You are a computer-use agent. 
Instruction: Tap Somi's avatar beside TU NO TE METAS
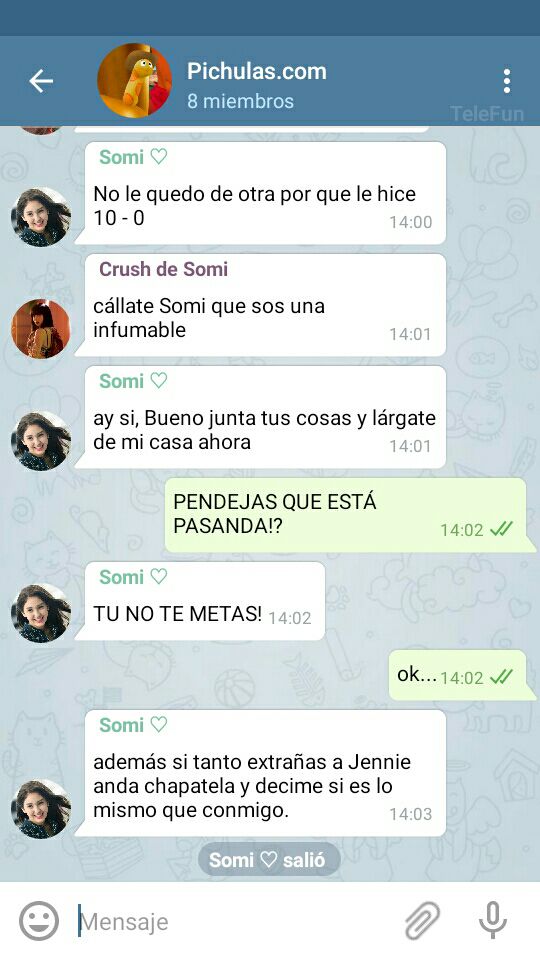click(x=41, y=613)
